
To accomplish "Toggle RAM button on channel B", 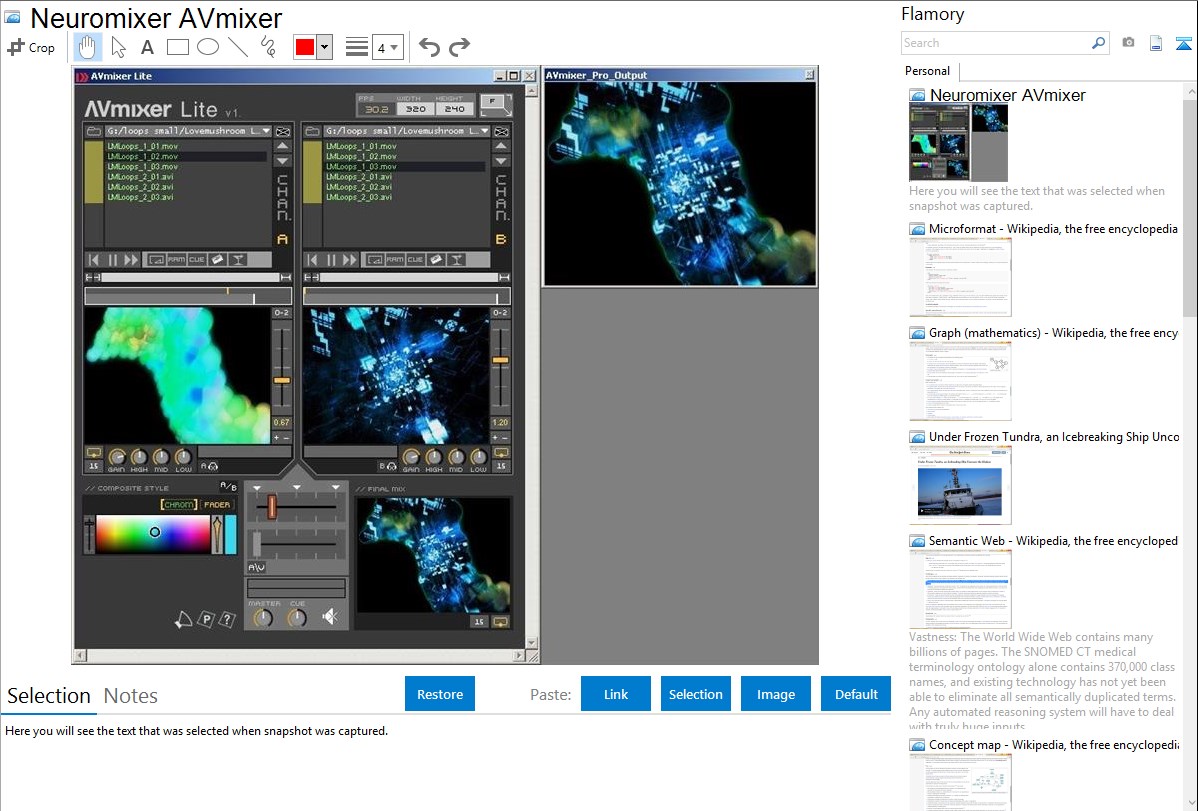I will 395,260.
